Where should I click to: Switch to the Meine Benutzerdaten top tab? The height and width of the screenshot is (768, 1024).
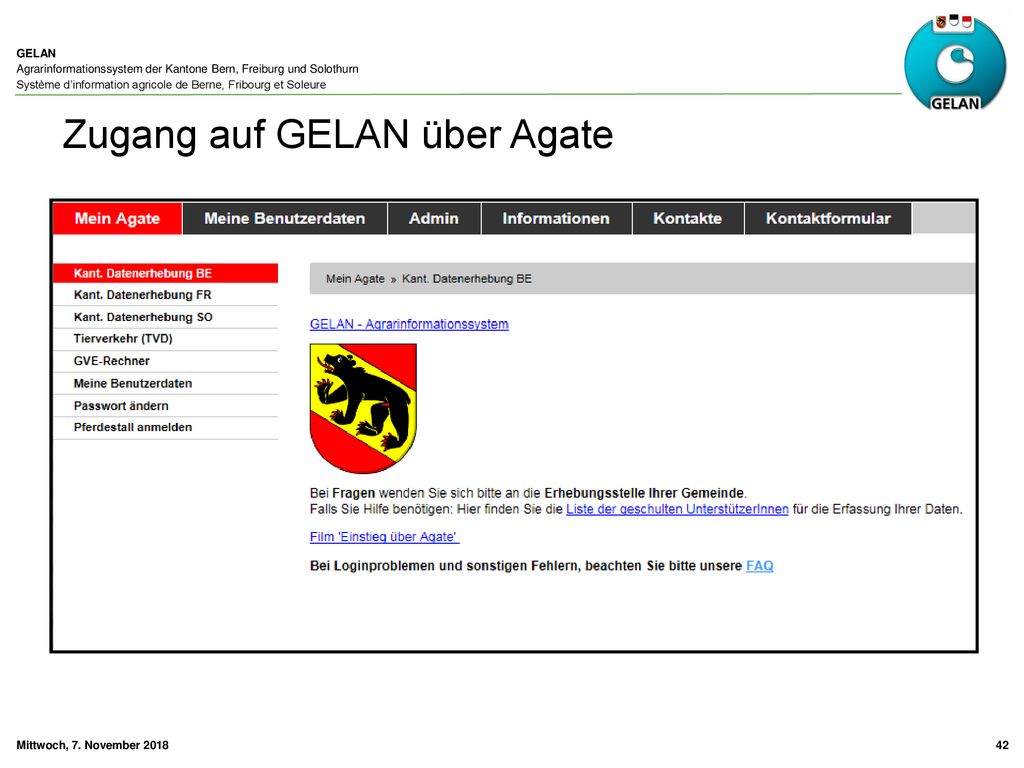(285, 218)
